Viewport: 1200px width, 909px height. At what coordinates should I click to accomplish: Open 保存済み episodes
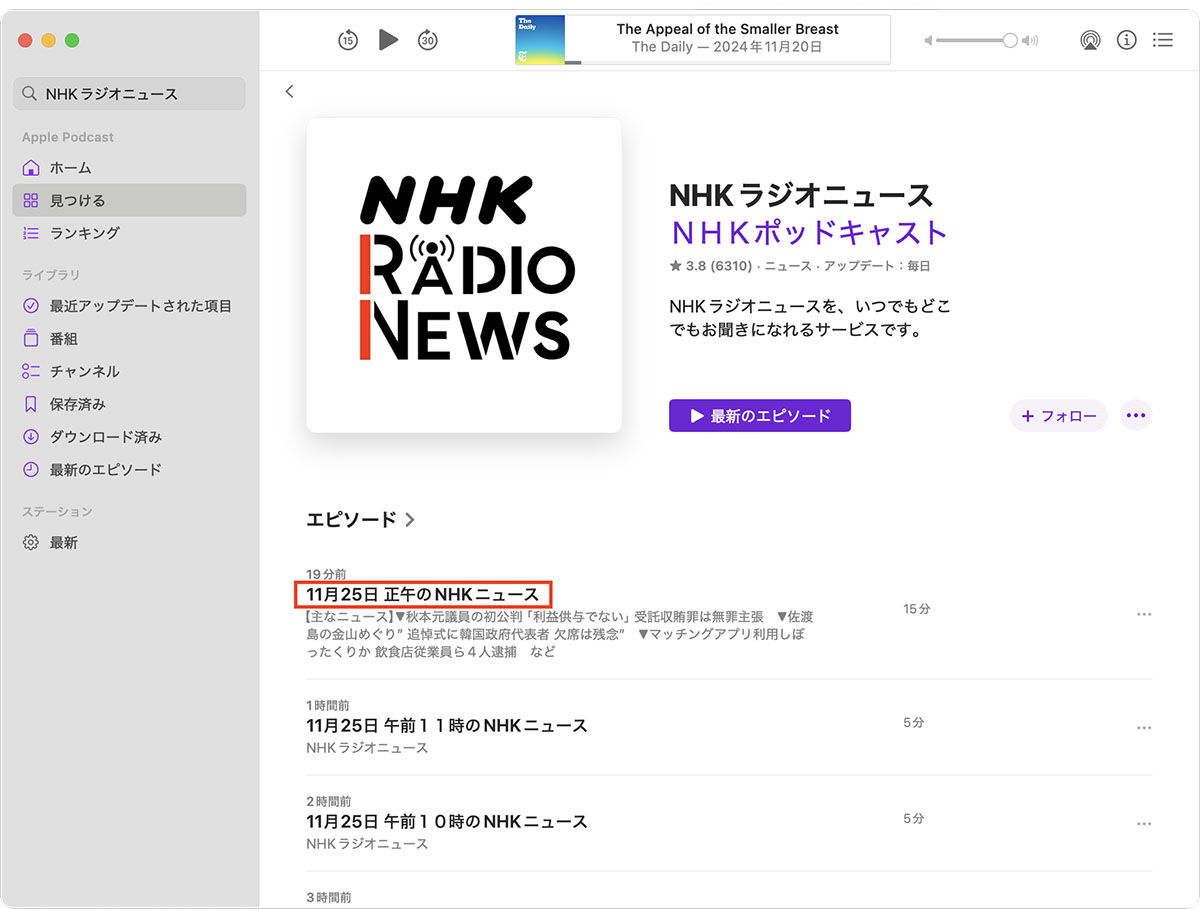click(129, 404)
